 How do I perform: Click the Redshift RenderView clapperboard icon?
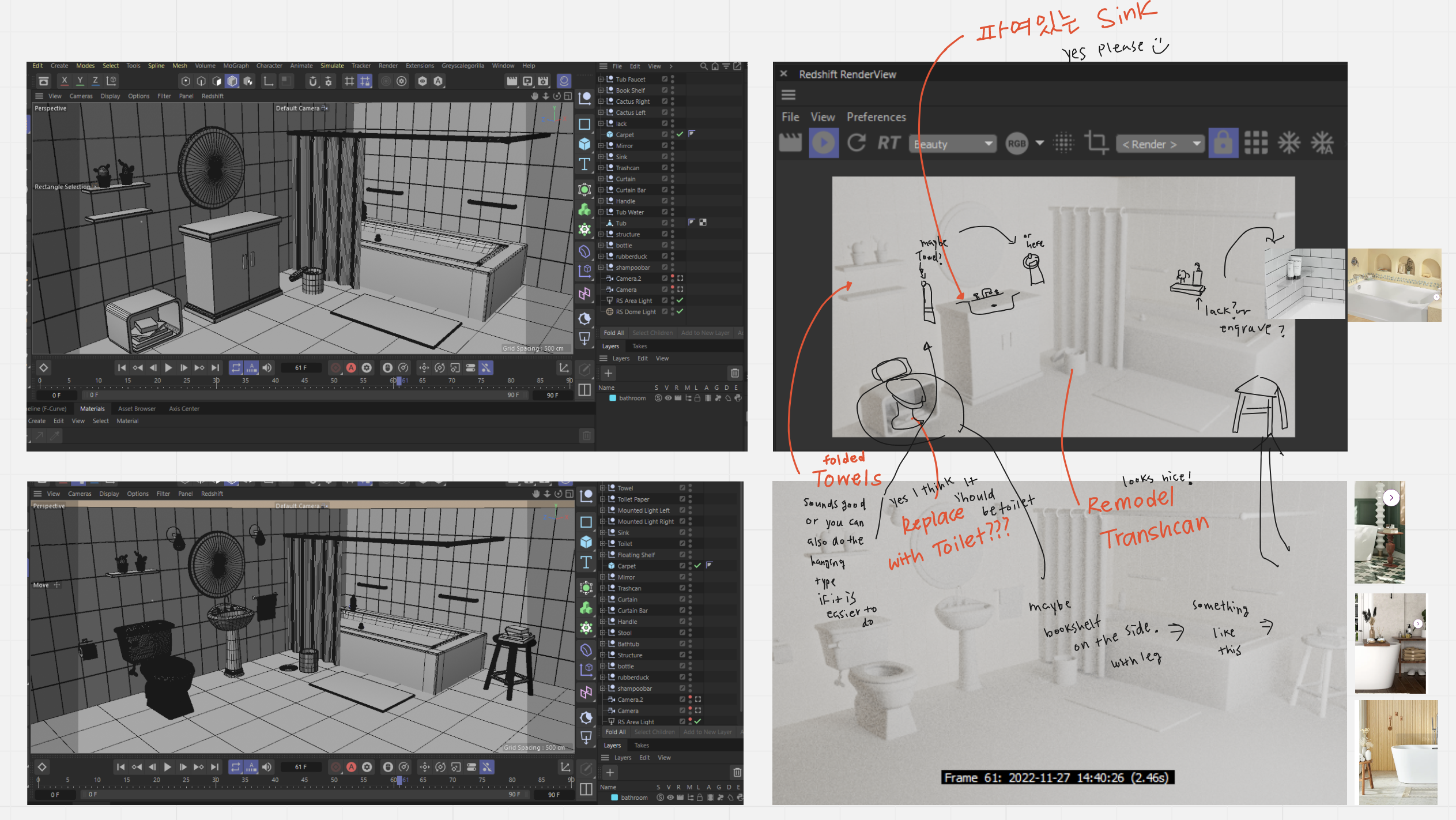tap(790, 144)
